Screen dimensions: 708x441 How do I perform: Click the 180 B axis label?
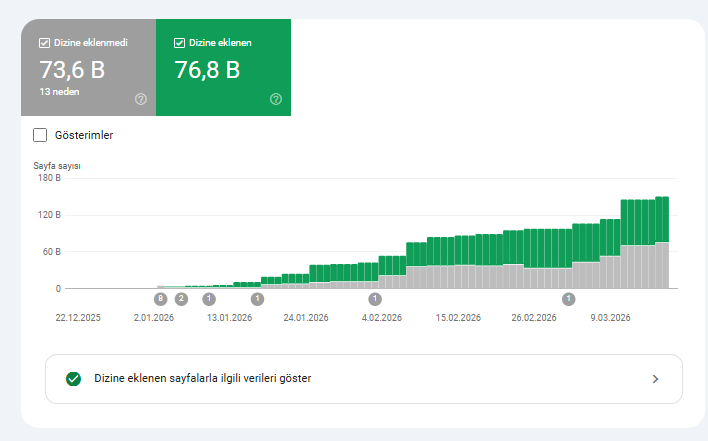[49, 178]
